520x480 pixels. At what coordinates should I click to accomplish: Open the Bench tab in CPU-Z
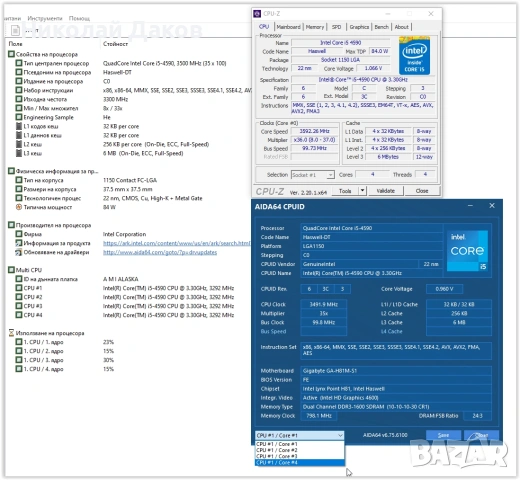(x=381, y=27)
